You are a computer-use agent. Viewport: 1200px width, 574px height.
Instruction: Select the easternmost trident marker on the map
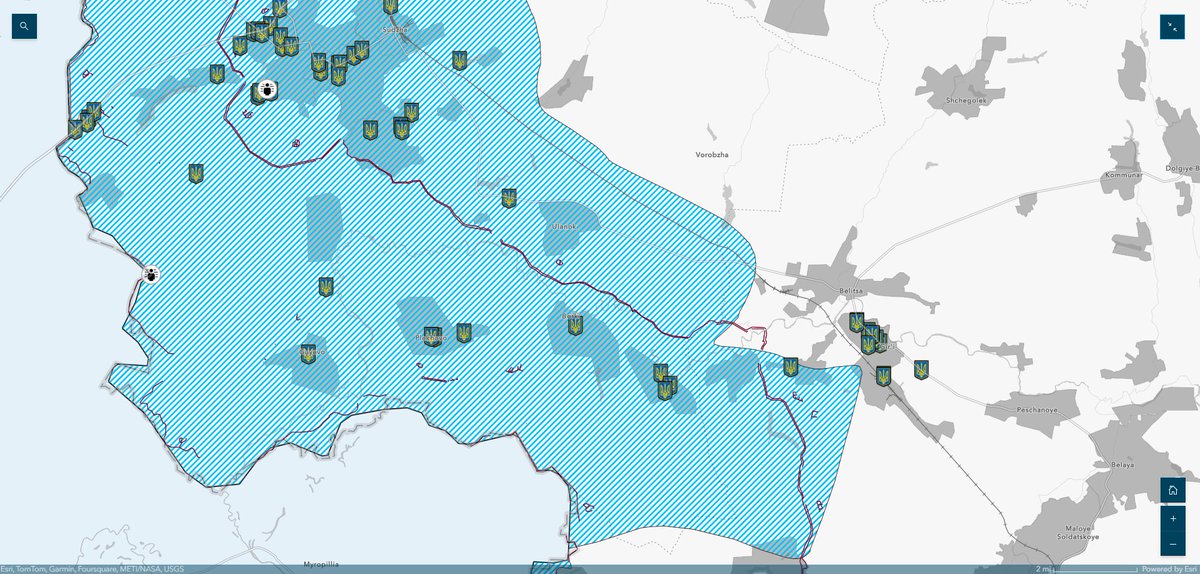coord(921,370)
